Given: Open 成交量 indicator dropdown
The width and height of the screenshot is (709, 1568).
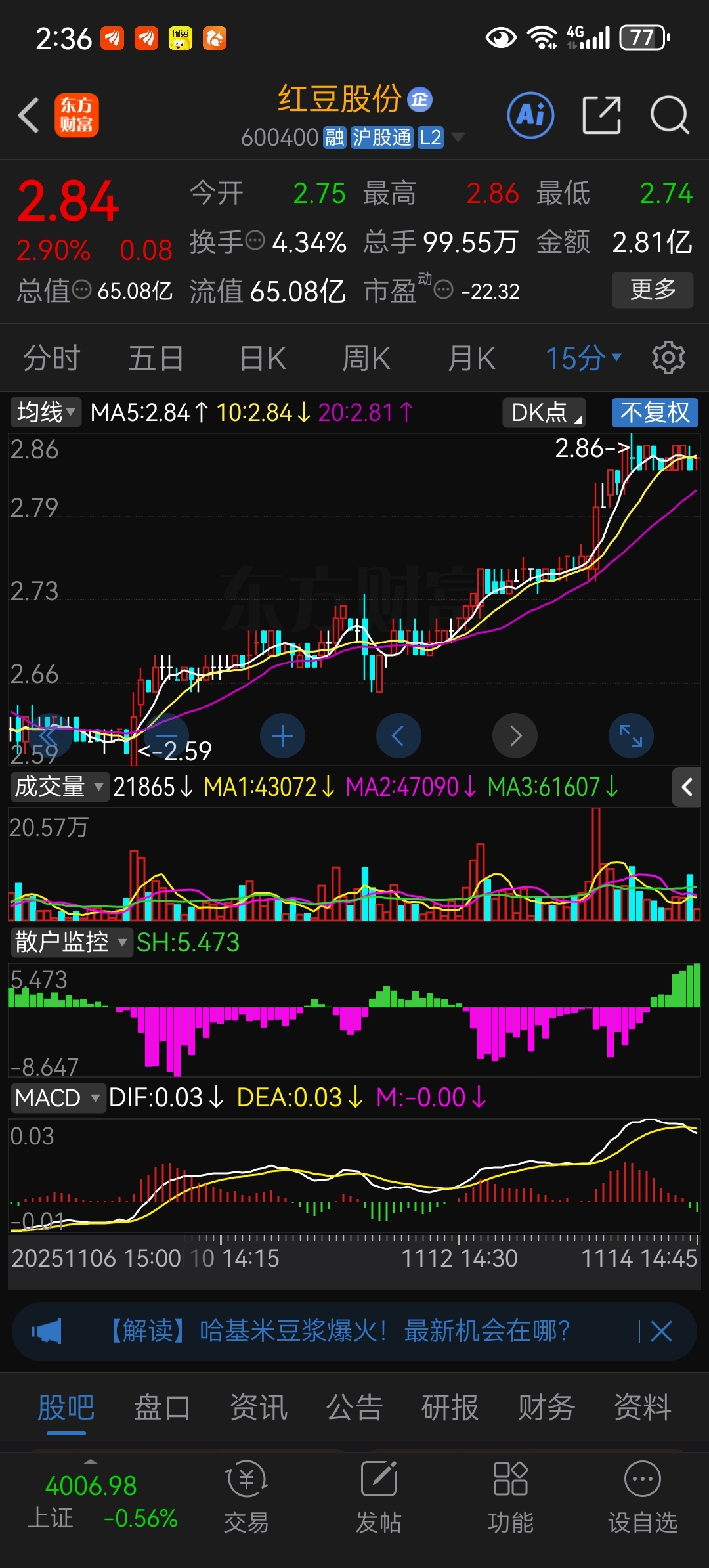Looking at the screenshot, I should tap(59, 787).
